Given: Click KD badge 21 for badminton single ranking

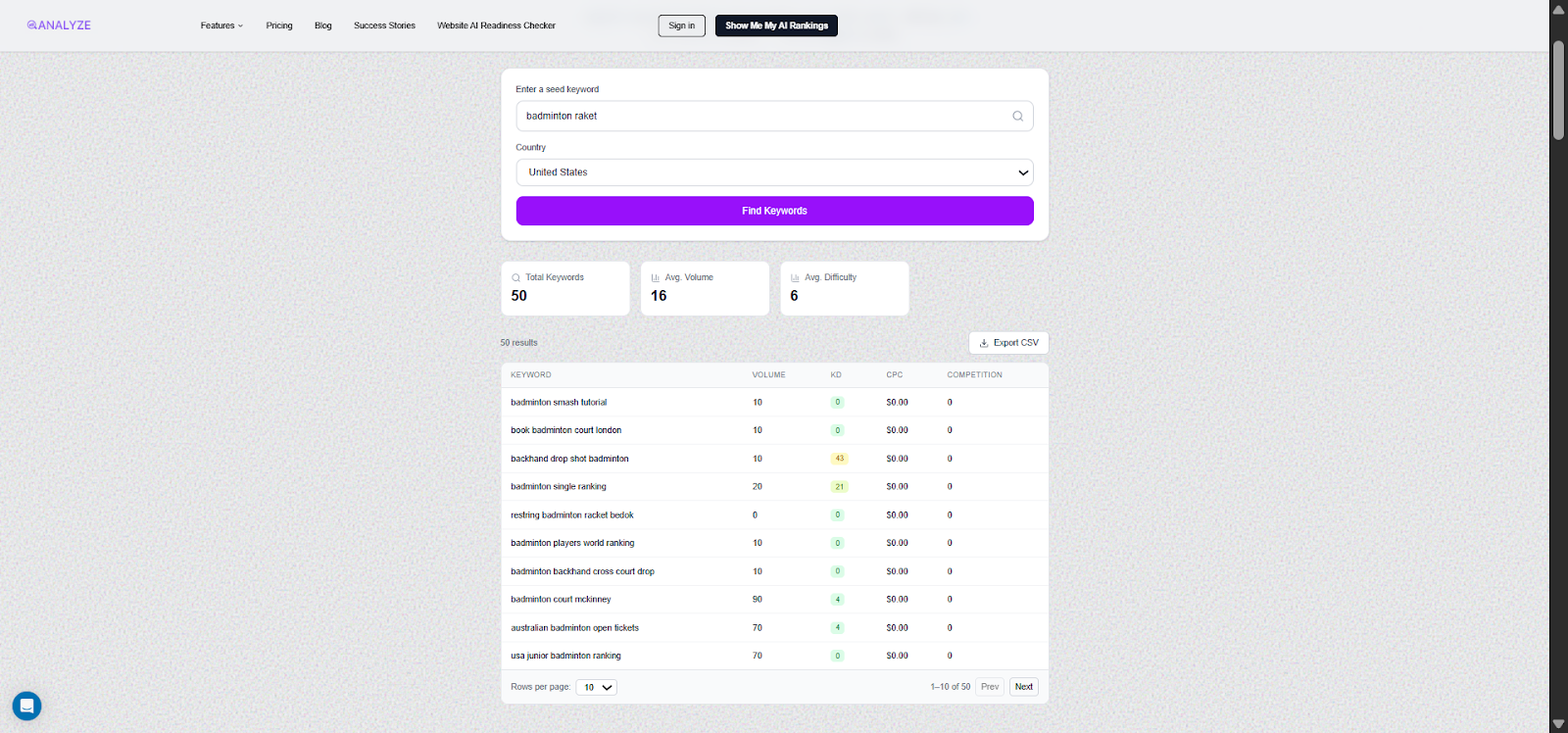Looking at the screenshot, I should point(839,487).
